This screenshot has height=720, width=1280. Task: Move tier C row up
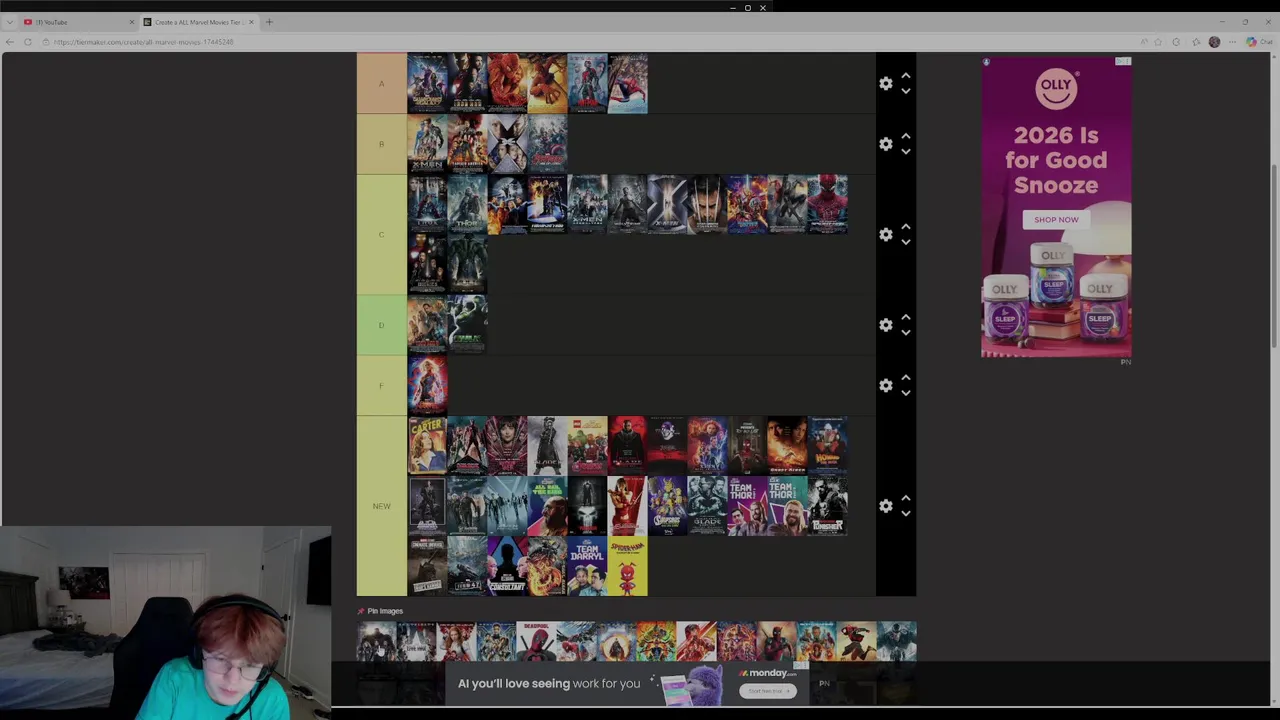pyautogui.click(x=906, y=226)
